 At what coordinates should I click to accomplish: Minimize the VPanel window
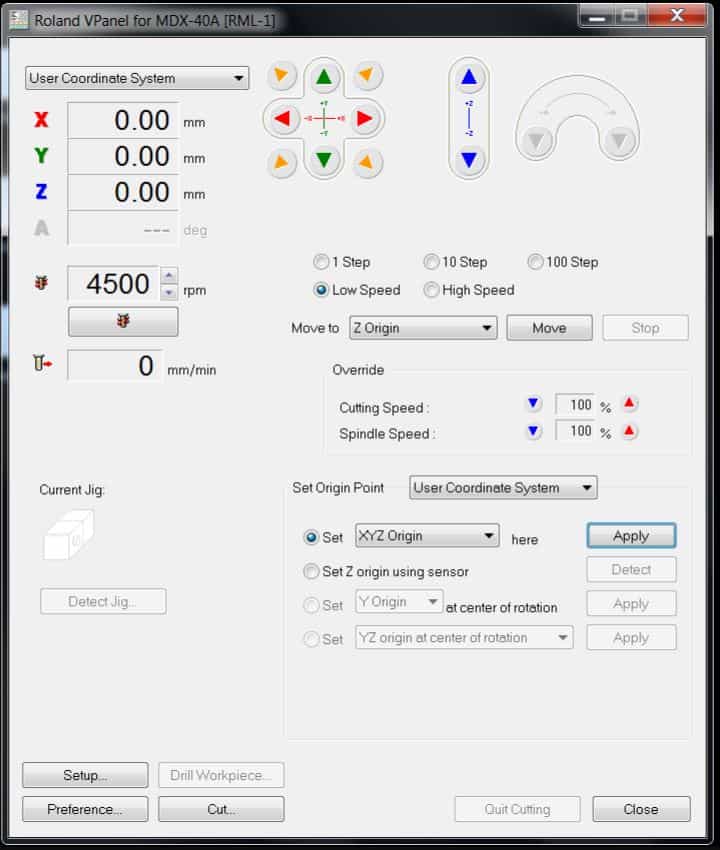pyautogui.click(x=597, y=16)
